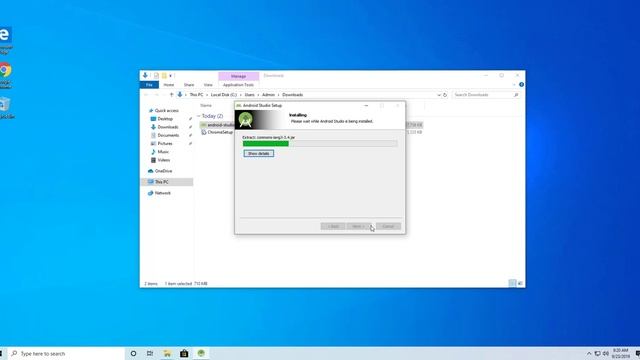Click the volume icon in the system tray
640x360 pixels.
pos(606,353)
